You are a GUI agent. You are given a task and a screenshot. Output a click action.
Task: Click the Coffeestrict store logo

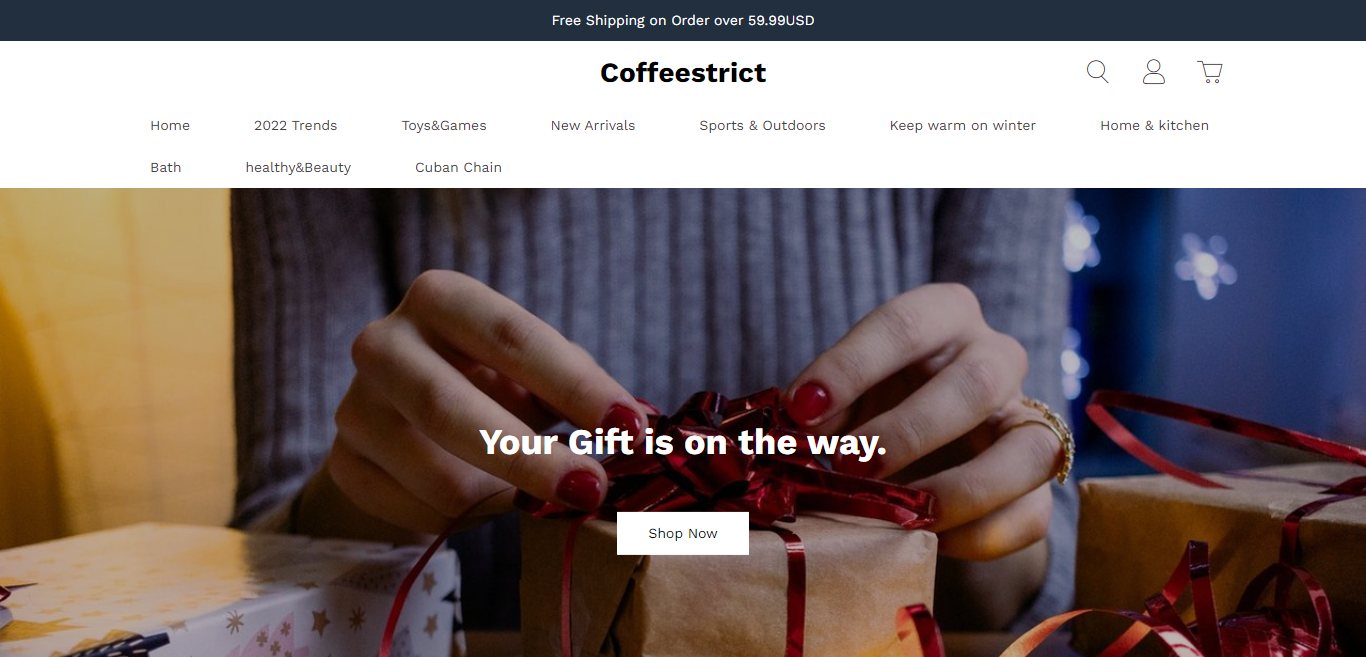click(683, 72)
